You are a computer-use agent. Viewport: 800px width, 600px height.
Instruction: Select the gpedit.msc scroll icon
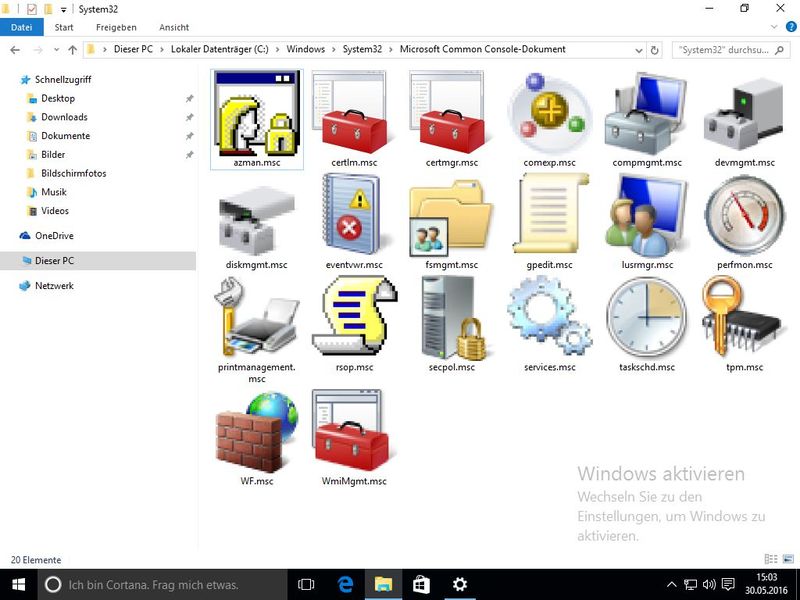click(548, 214)
